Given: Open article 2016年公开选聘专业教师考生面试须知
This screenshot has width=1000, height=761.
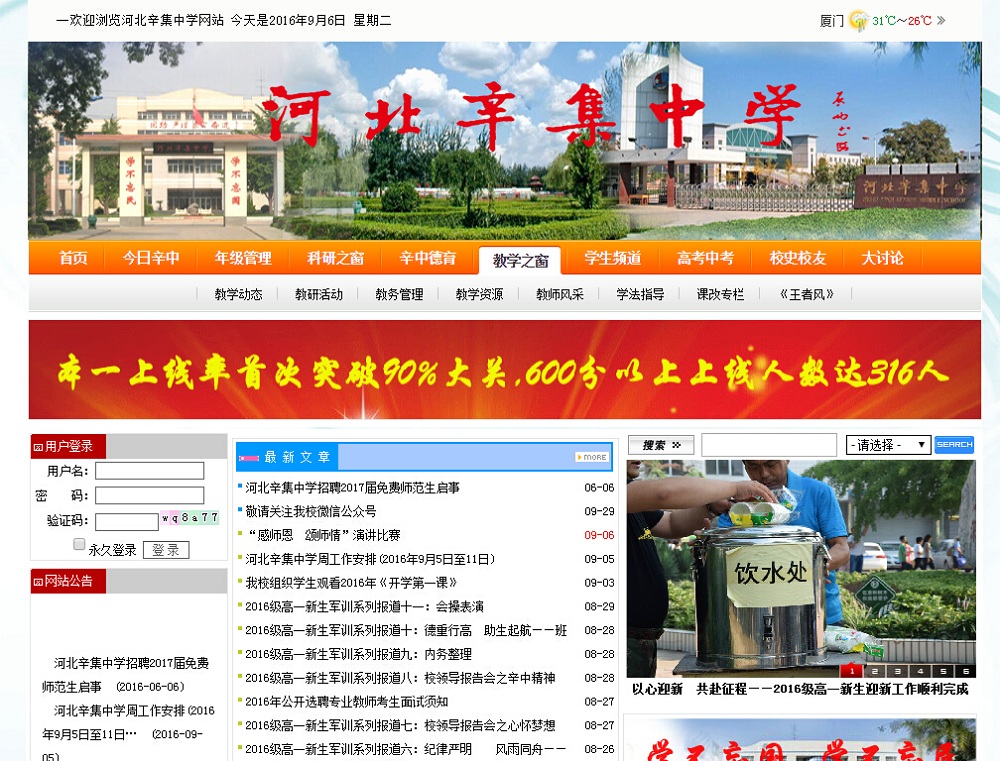Looking at the screenshot, I should (x=346, y=702).
